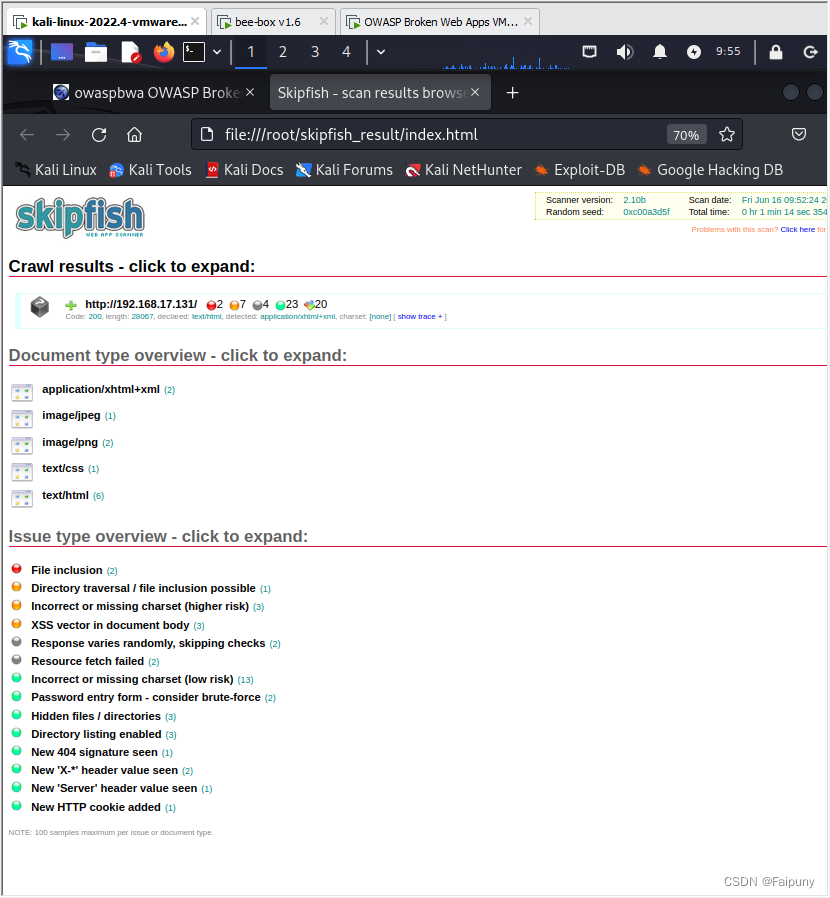Click the Firefox reload page icon
830x898 pixels.
click(x=97, y=134)
